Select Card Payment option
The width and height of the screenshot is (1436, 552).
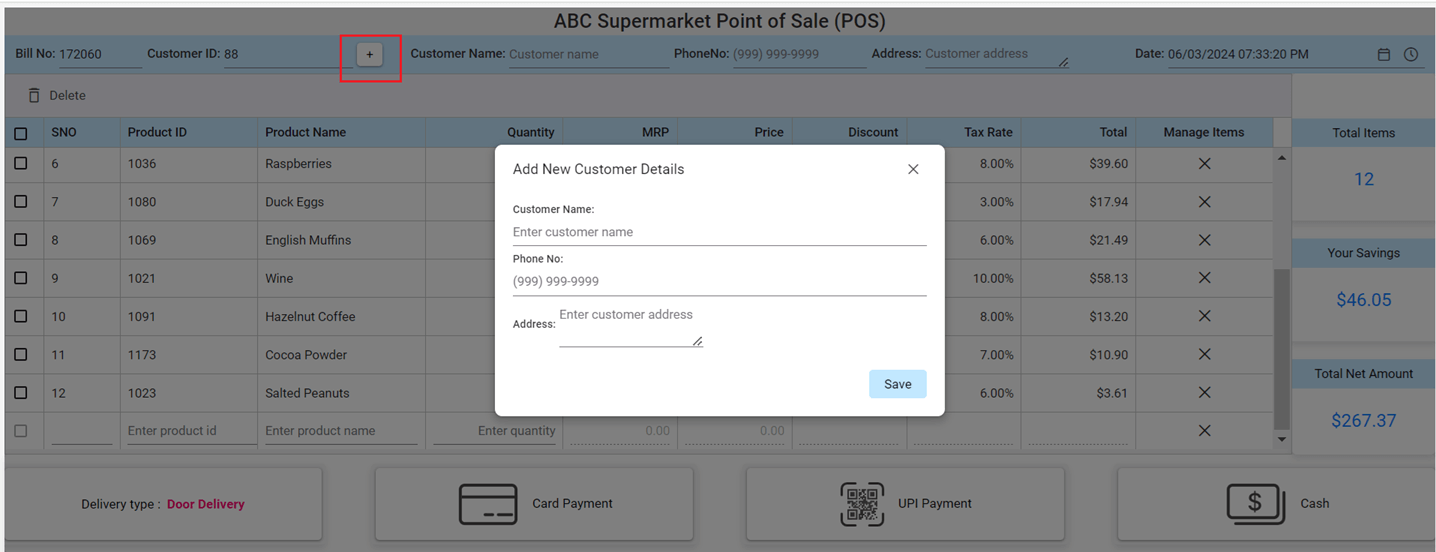[x=534, y=504]
